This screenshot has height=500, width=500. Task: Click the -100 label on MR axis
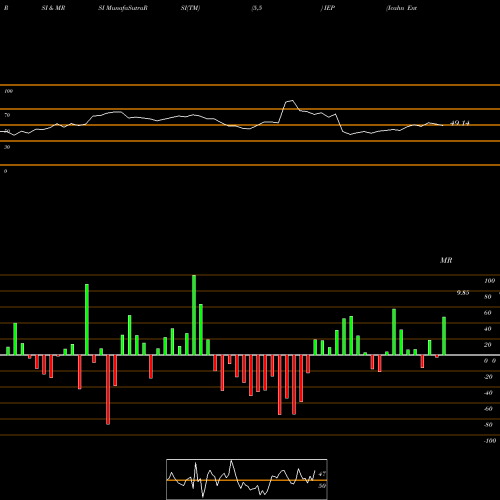[x=490, y=441]
